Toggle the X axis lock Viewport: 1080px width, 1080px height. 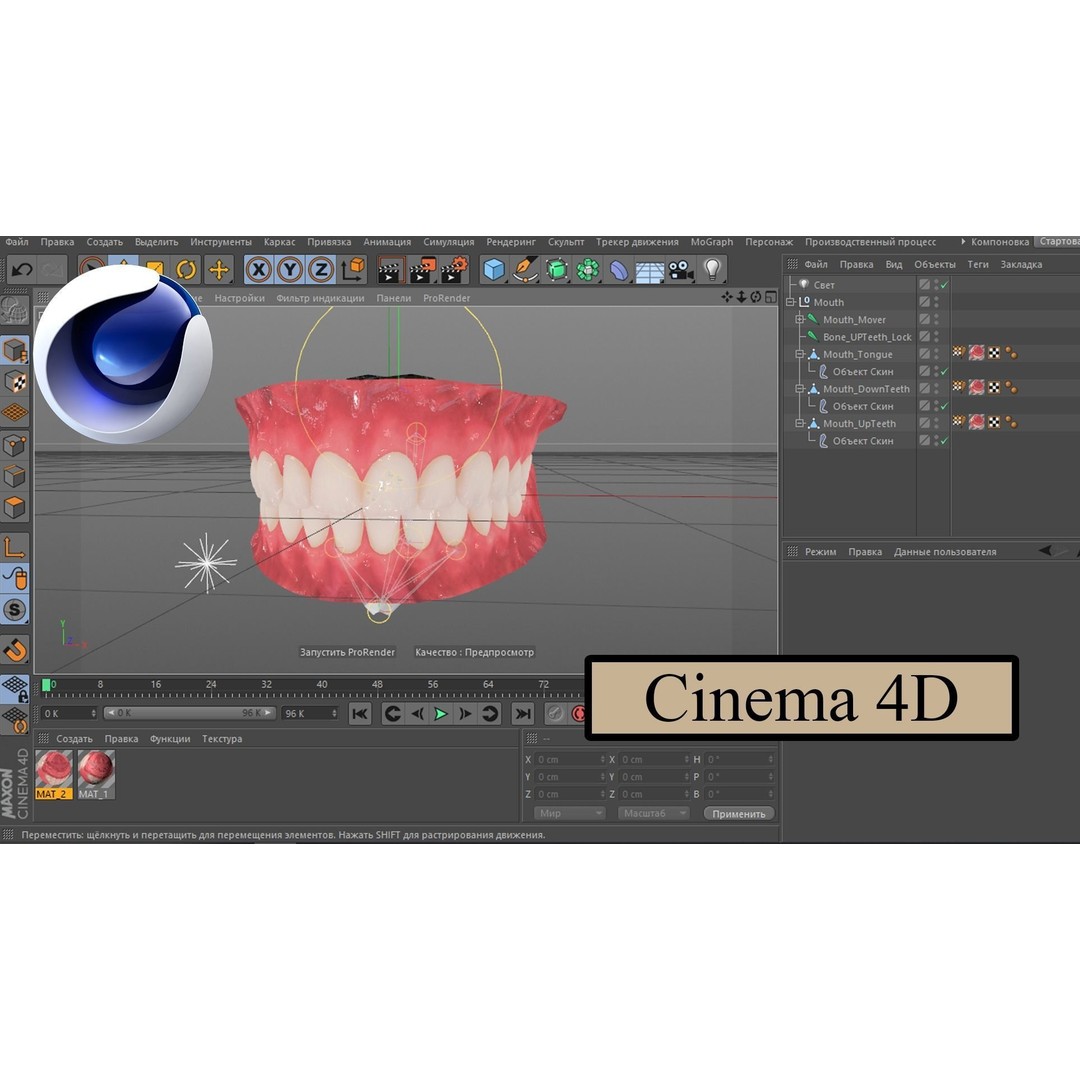[x=258, y=269]
